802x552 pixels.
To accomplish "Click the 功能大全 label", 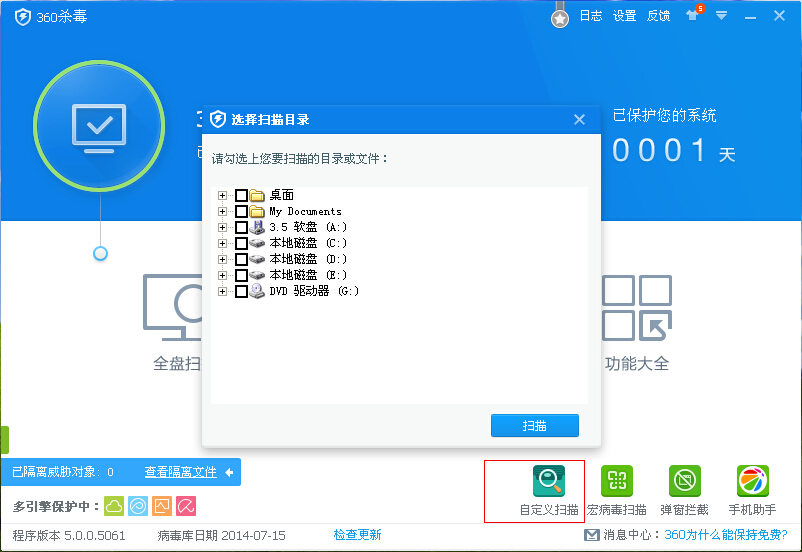I will pos(637,364).
